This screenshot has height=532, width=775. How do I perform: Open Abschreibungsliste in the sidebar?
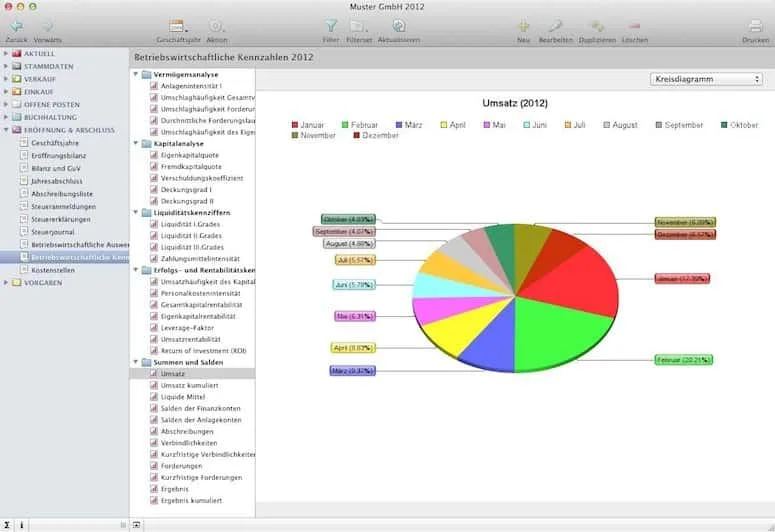(62, 194)
